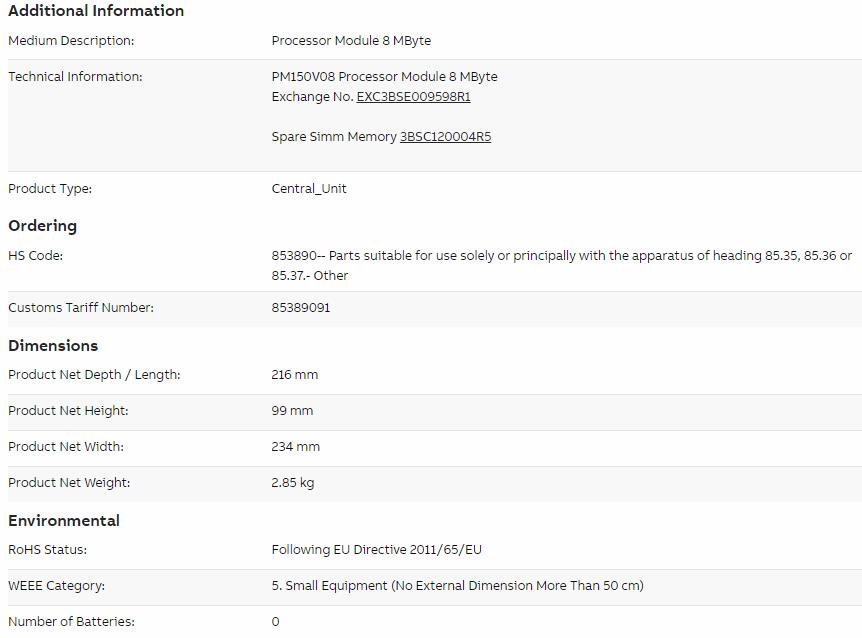Select the 234 mm width value
Screen dimensions: 862x638
pos(295,447)
